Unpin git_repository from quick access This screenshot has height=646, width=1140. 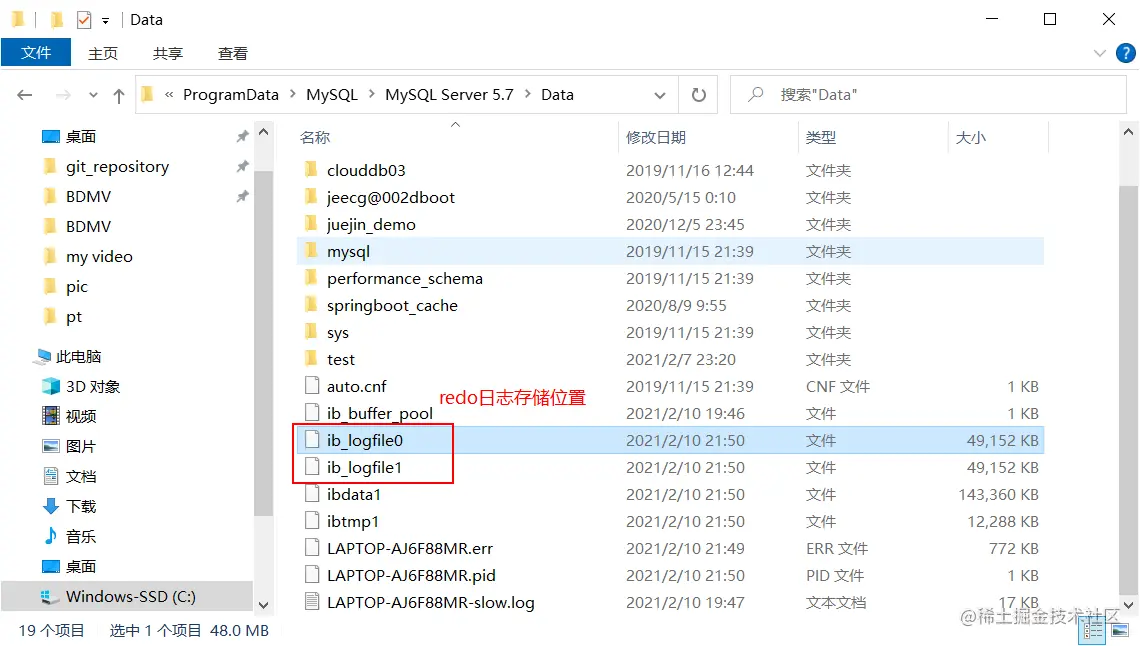[x=242, y=166]
